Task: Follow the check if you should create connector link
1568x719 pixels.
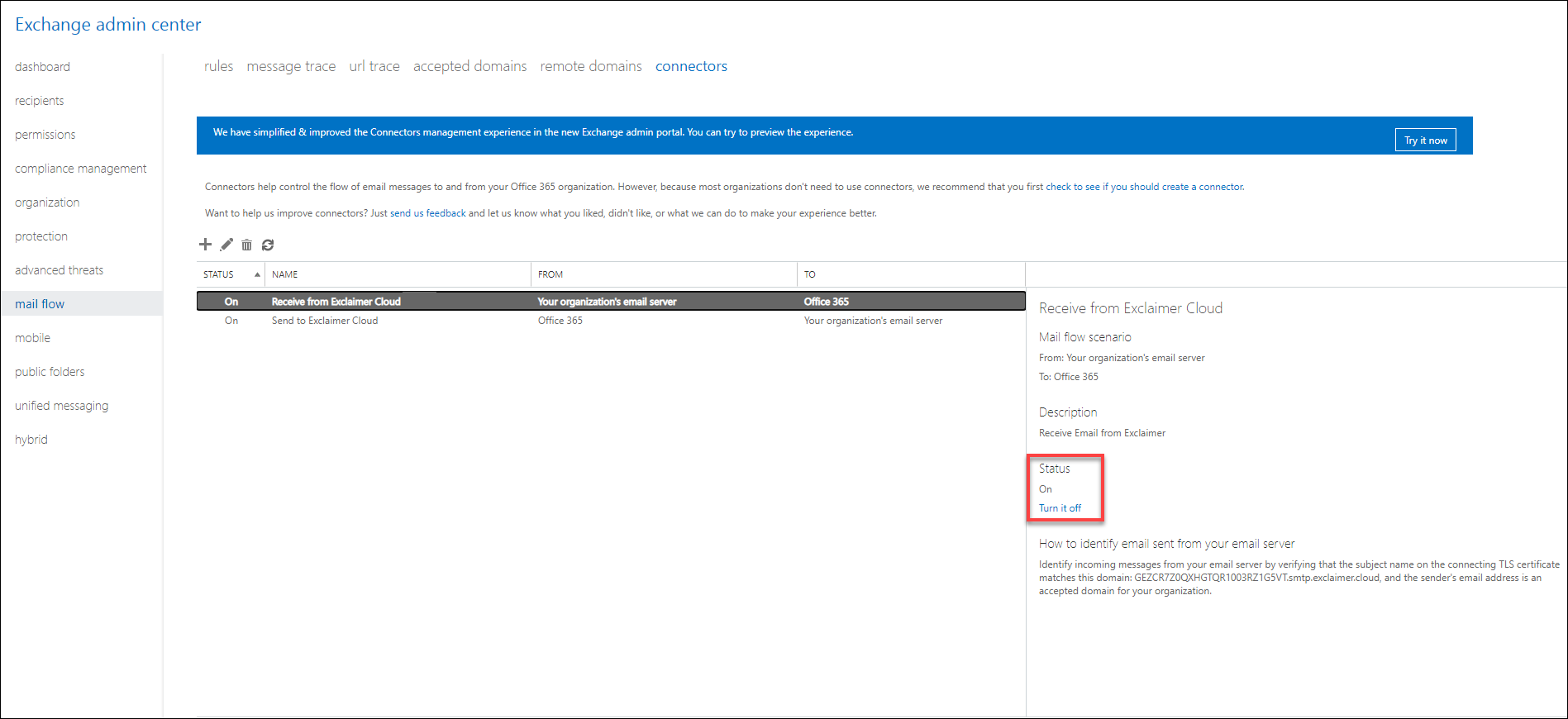Action: click(1144, 187)
